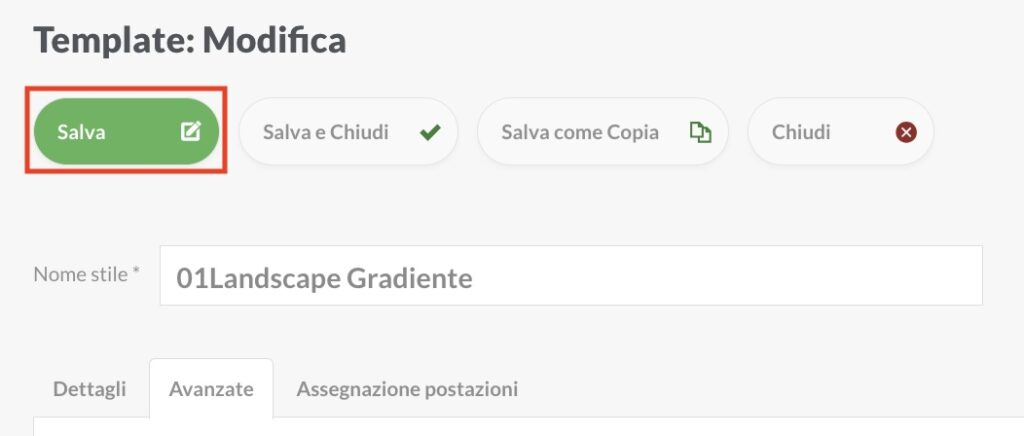Click the duplicate pages icon
Screen dimensions: 1024x436
[x=700, y=132]
